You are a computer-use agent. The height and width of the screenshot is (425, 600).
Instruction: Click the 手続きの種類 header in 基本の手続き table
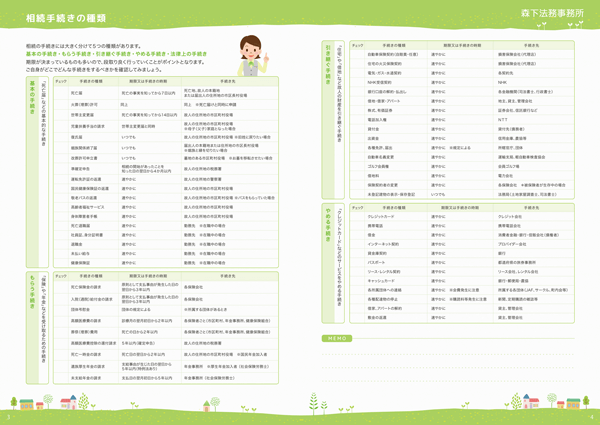[91, 81]
